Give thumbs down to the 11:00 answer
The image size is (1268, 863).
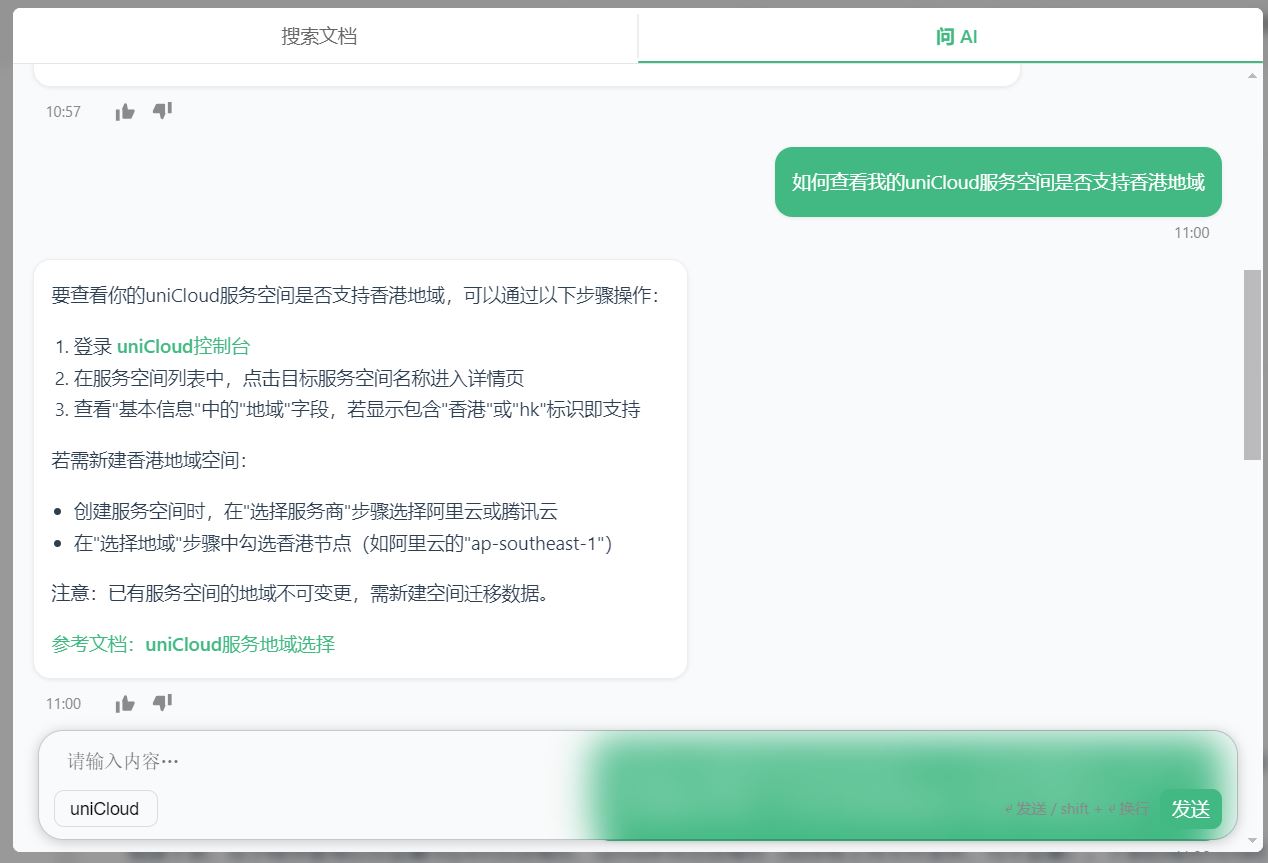[x=162, y=703]
